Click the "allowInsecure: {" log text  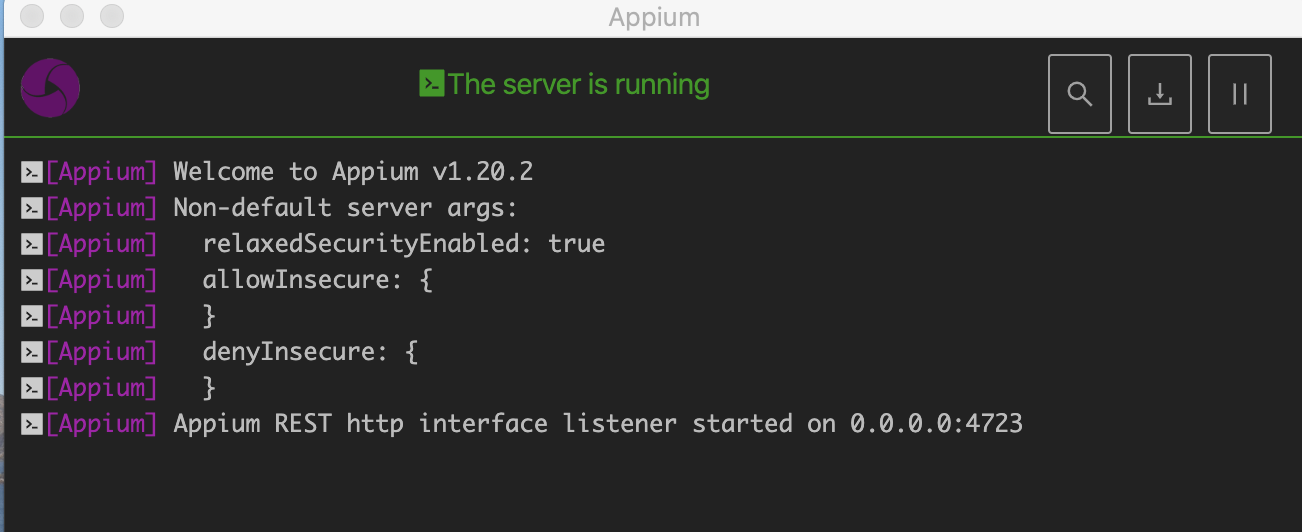[317, 280]
